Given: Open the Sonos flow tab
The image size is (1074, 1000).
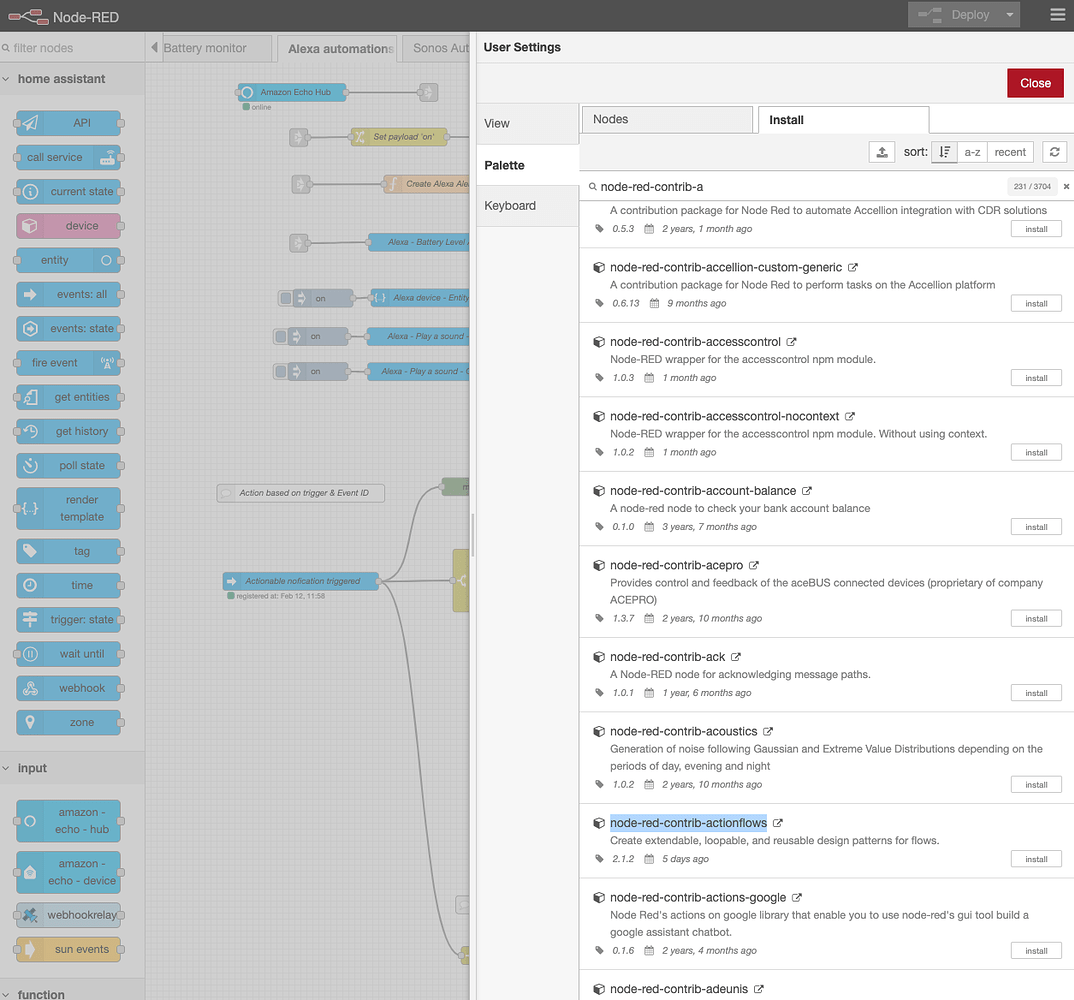Looking at the screenshot, I should point(436,49).
